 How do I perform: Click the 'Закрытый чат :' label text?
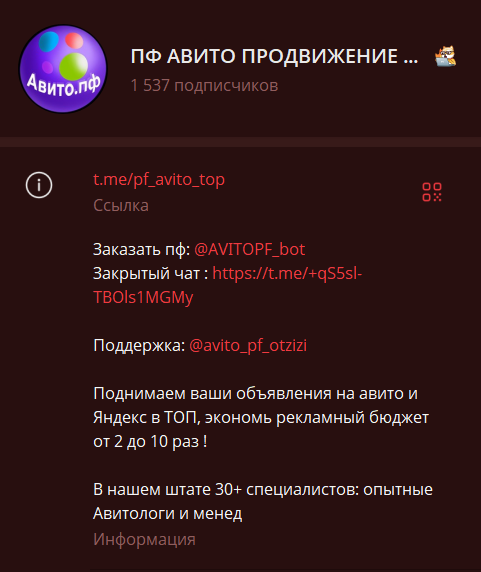click(x=151, y=274)
